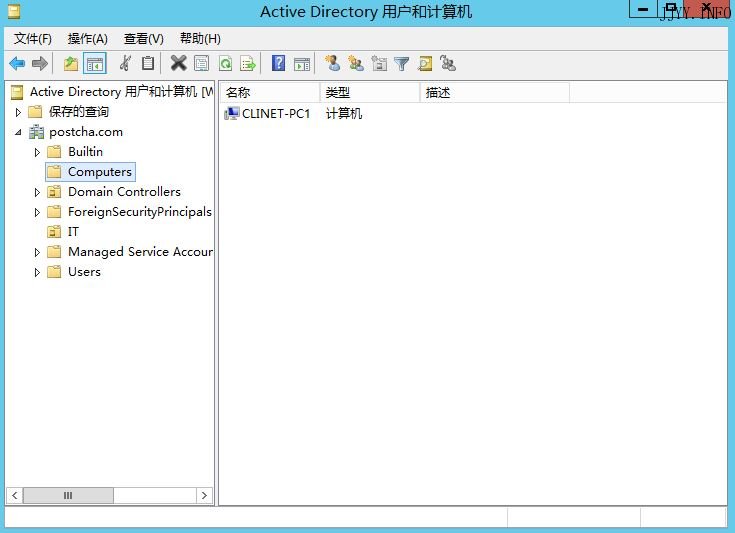Click the Export list icon
Image resolution: width=735 pixels, height=533 pixels.
pyautogui.click(x=248, y=63)
